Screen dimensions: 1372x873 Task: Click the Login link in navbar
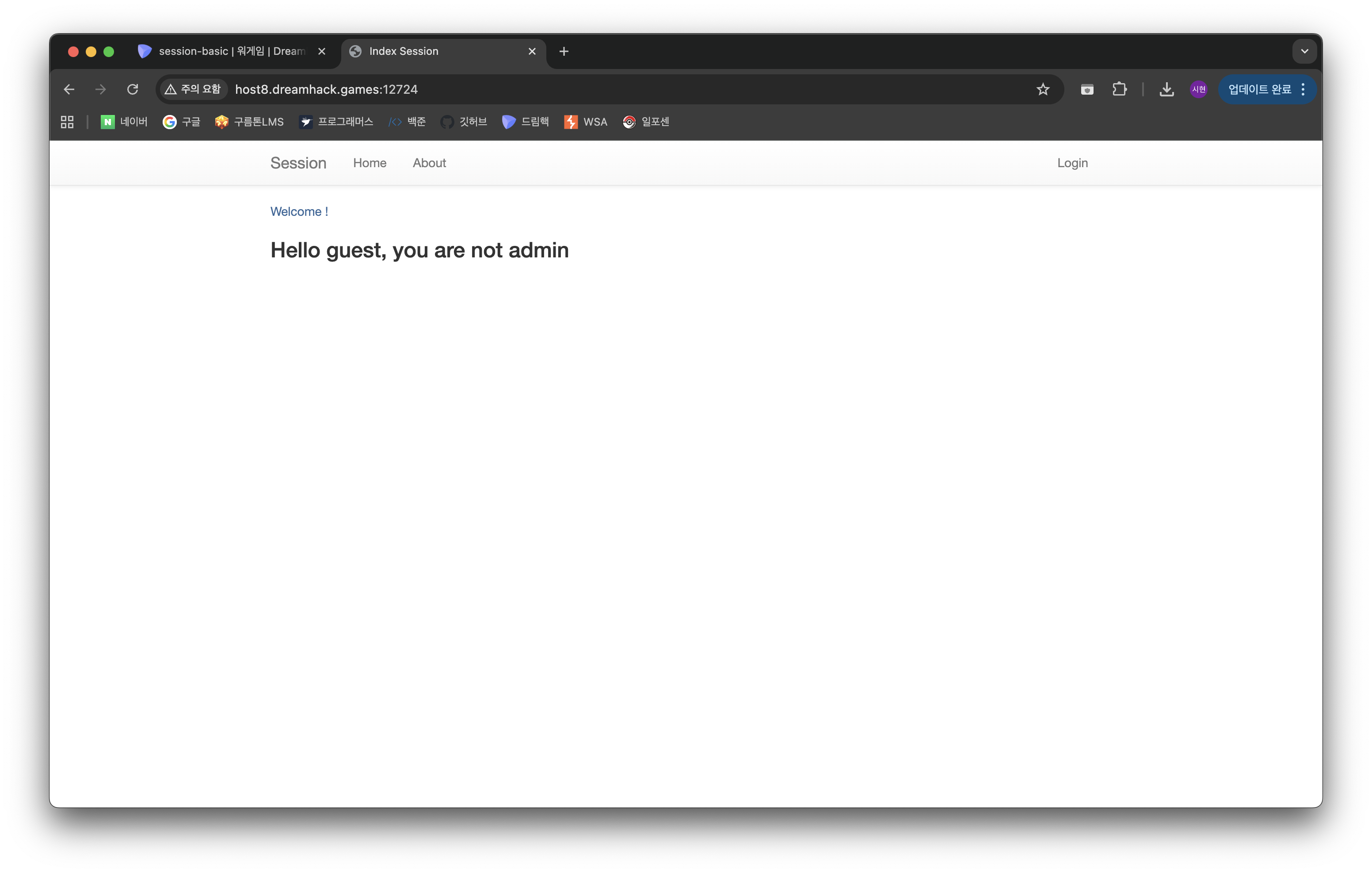click(x=1072, y=163)
